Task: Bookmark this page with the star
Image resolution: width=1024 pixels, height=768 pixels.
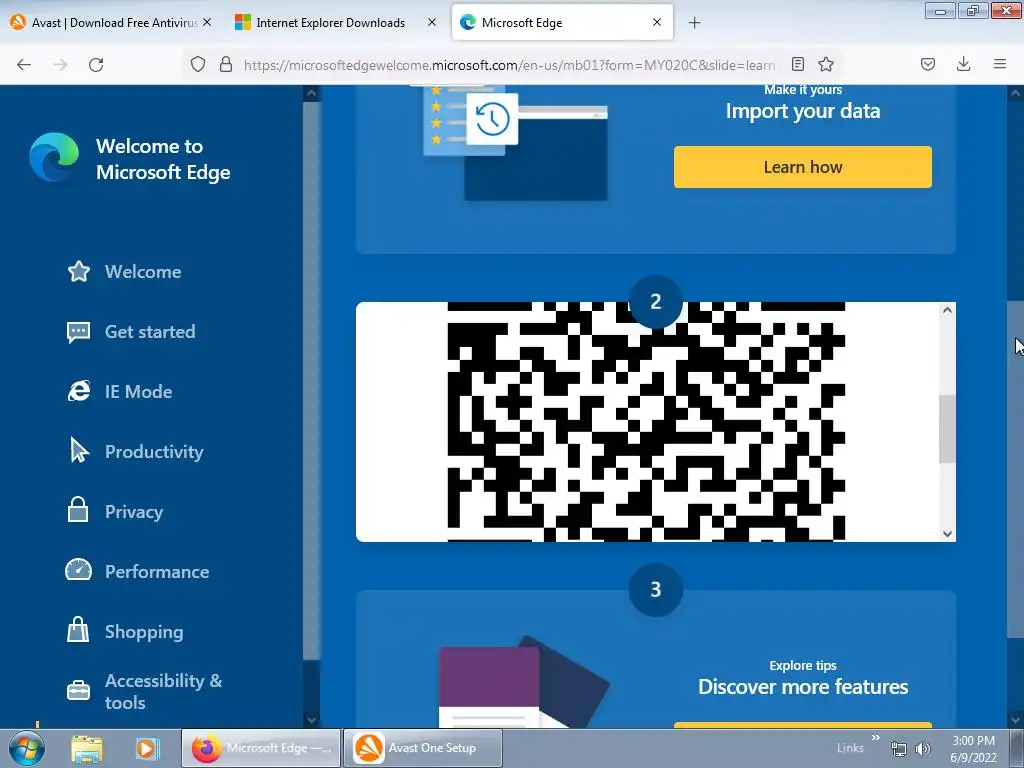Action: pos(826,64)
